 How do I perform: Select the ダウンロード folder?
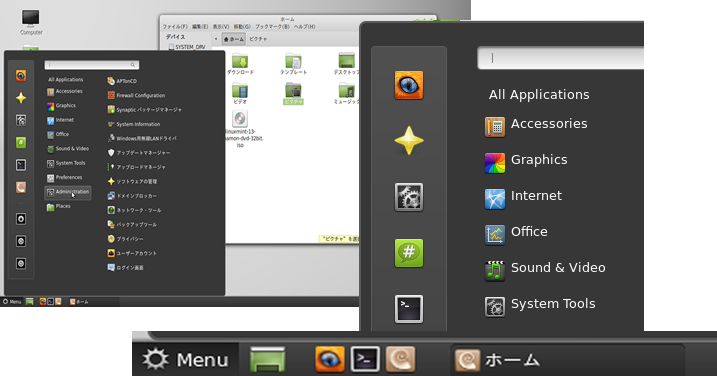(240, 64)
